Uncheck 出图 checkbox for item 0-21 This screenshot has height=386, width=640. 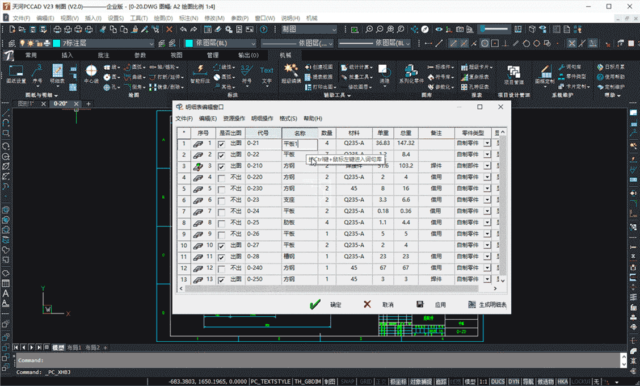[221, 144]
